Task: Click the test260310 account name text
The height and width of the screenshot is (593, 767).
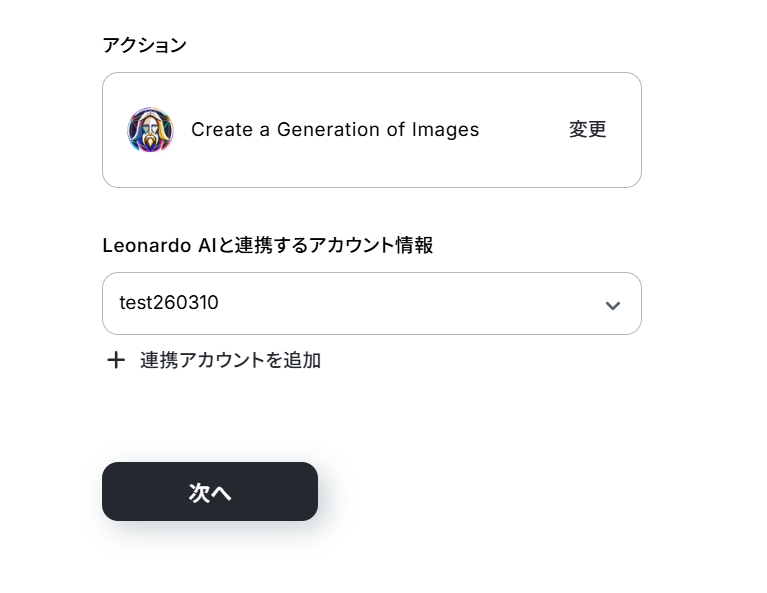Action: click(x=169, y=303)
